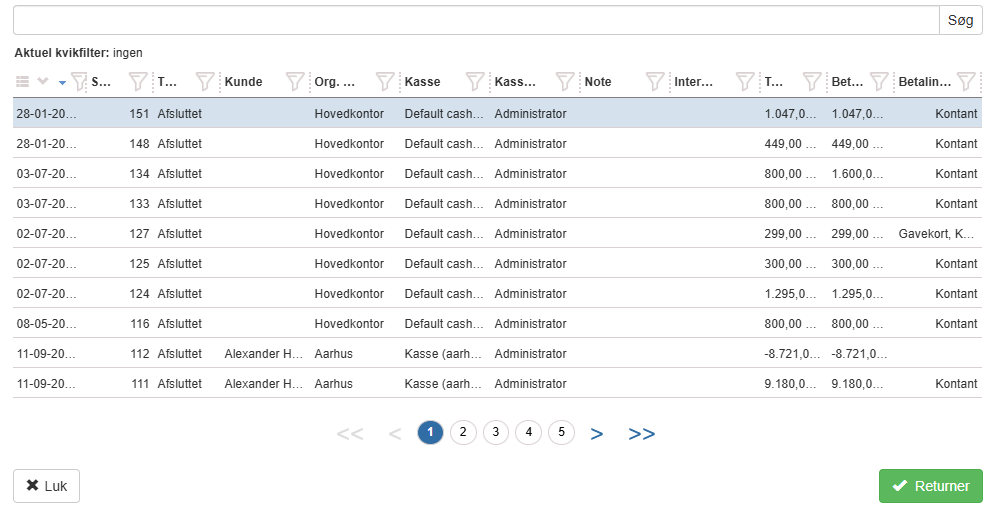Select the row with number 151
The image size is (994, 509).
pos(498,113)
